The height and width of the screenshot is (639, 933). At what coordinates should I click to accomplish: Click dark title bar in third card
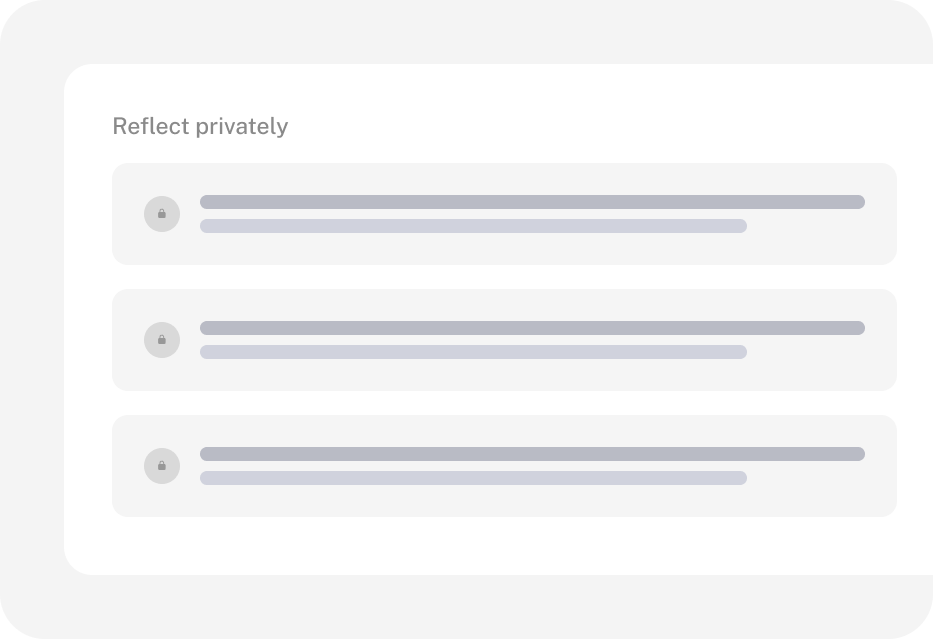click(x=533, y=454)
